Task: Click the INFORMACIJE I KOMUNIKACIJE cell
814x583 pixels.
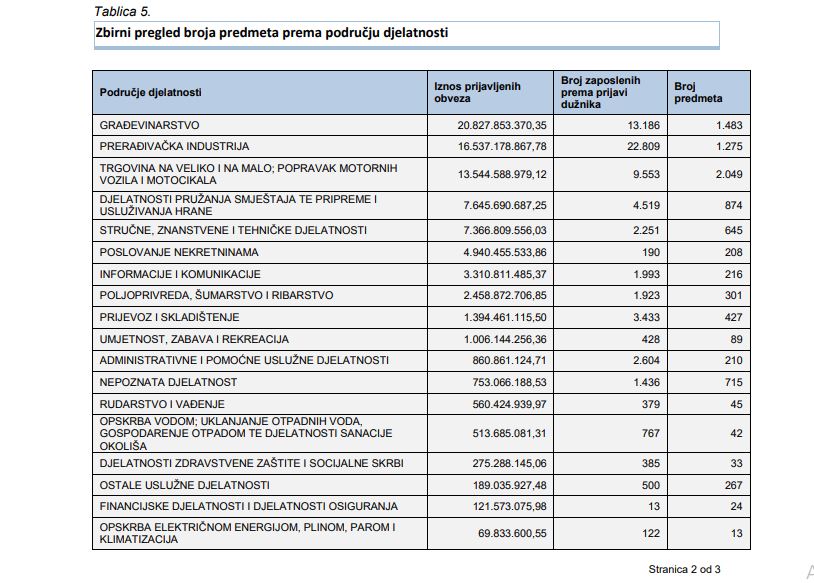Action: point(180,273)
